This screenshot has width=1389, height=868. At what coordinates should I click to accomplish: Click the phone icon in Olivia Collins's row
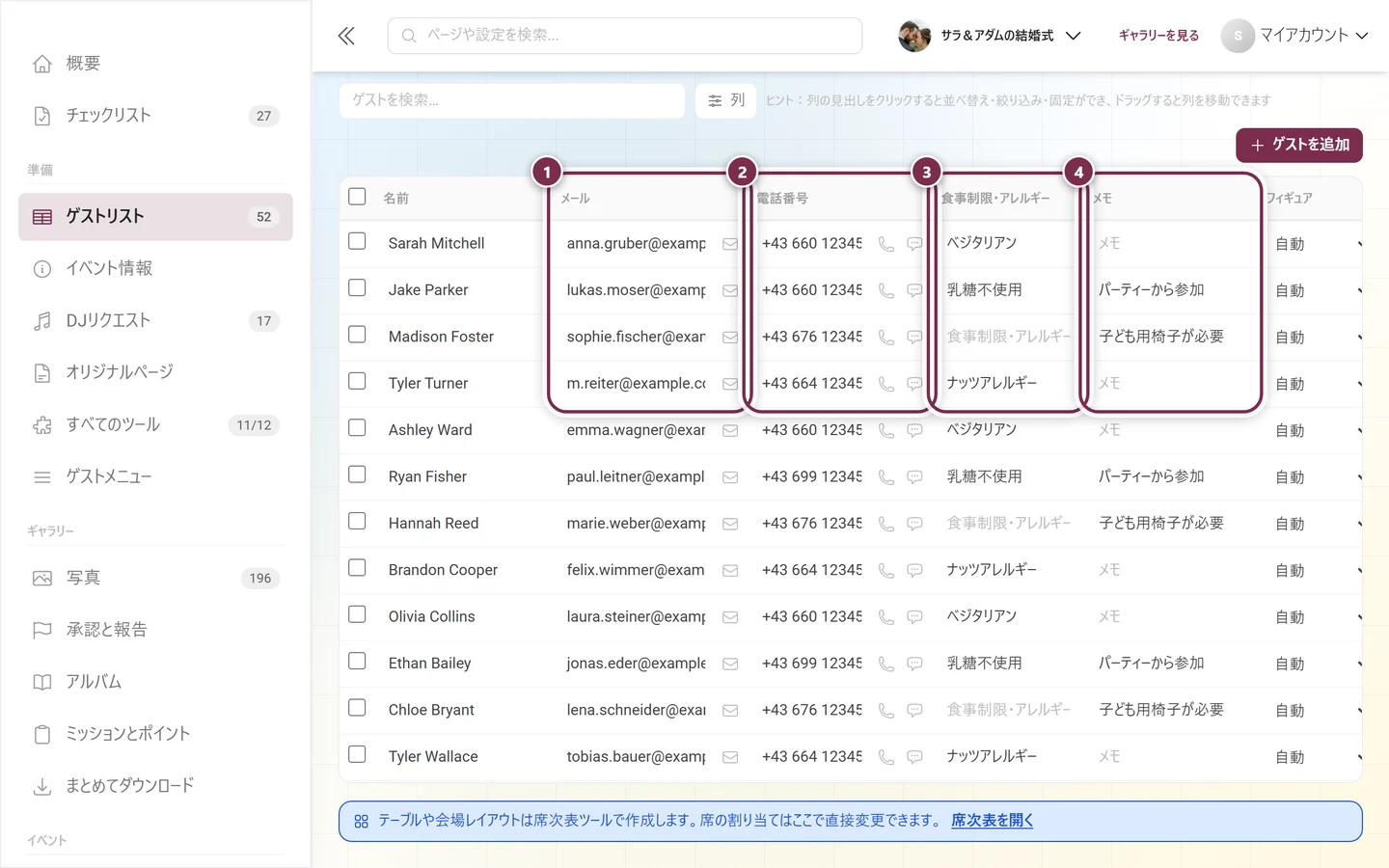(x=886, y=617)
